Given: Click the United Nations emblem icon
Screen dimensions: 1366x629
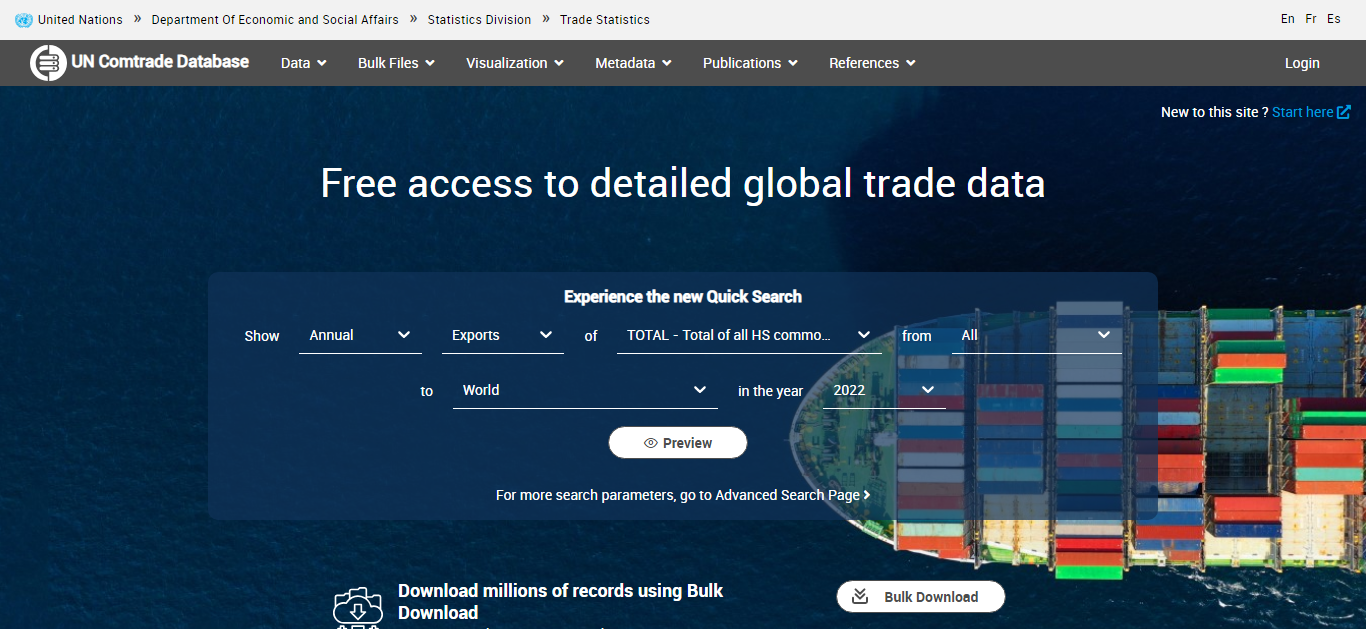Looking at the screenshot, I should 24,20.
